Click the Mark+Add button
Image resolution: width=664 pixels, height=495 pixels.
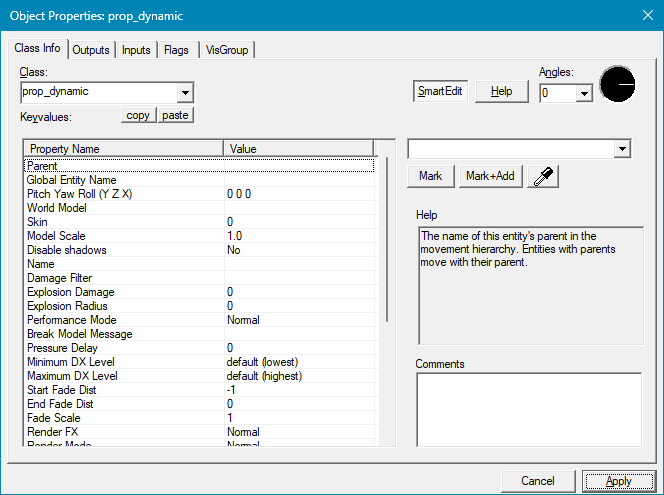pos(491,176)
